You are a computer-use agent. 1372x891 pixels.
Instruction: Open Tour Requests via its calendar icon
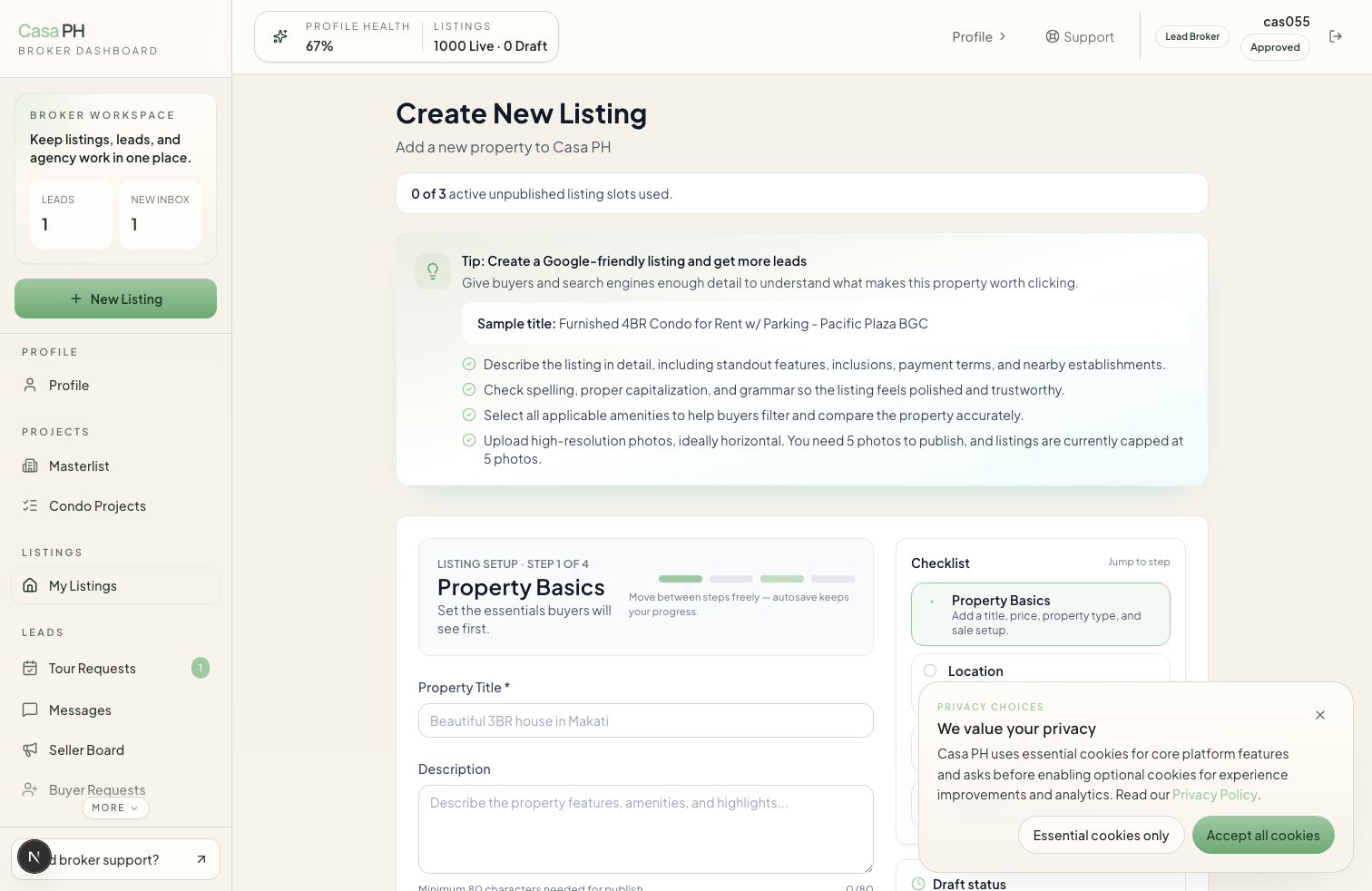pos(31,668)
